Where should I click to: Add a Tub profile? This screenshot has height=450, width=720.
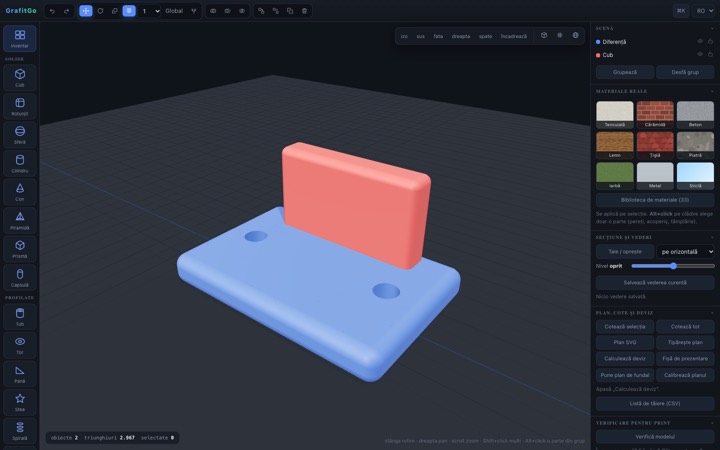pos(20,316)
